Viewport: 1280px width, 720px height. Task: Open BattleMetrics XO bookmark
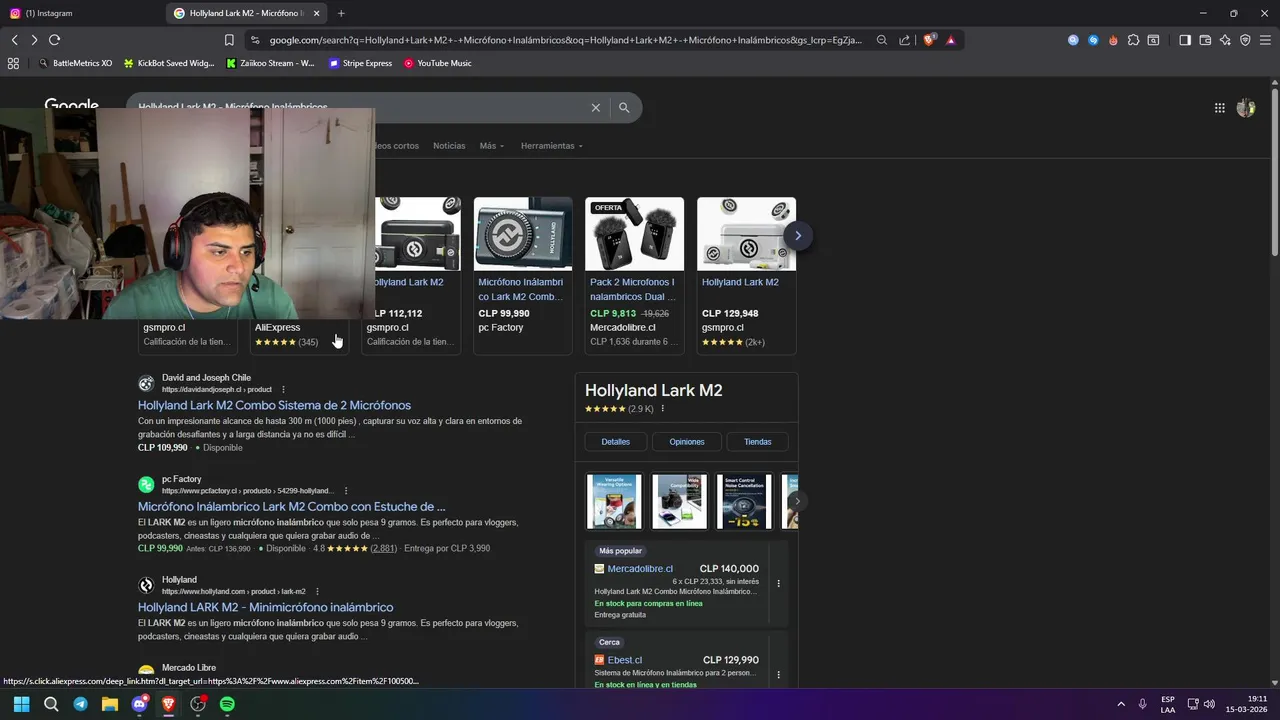click(75, 63)
